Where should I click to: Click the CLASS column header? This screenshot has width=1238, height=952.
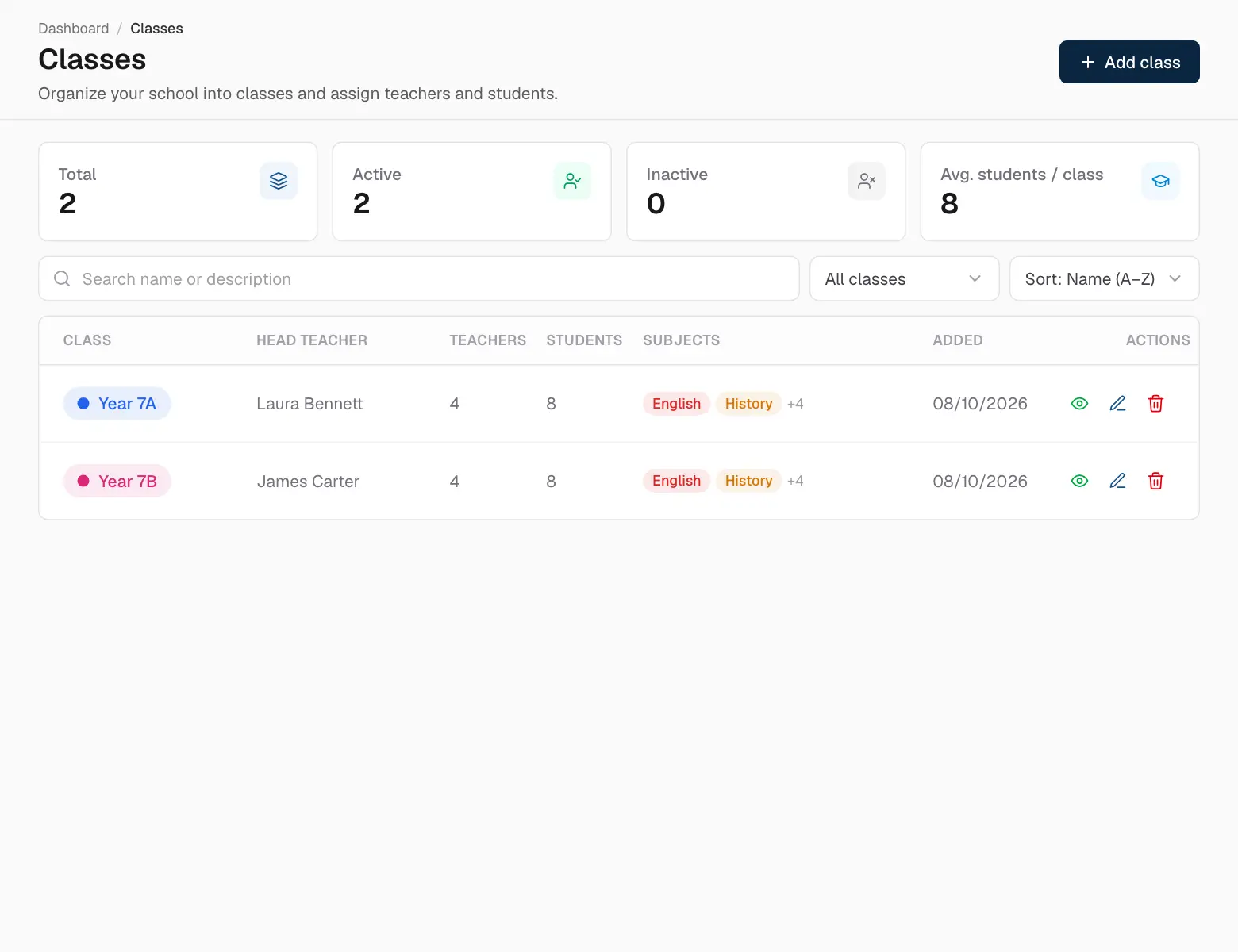tap(87, 340)
